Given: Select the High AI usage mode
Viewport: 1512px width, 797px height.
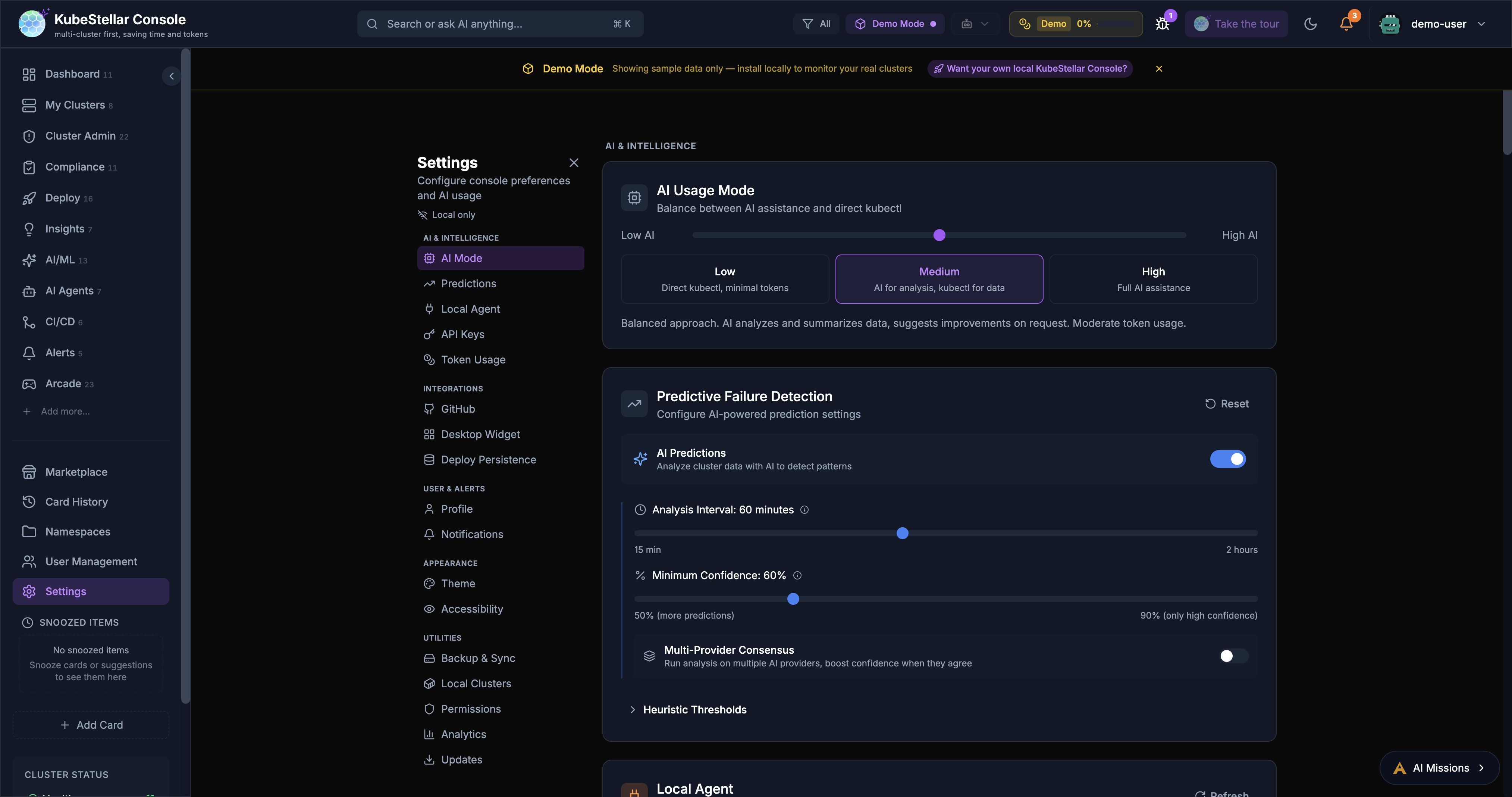Looking at the screenshot, I should 1153,279.
